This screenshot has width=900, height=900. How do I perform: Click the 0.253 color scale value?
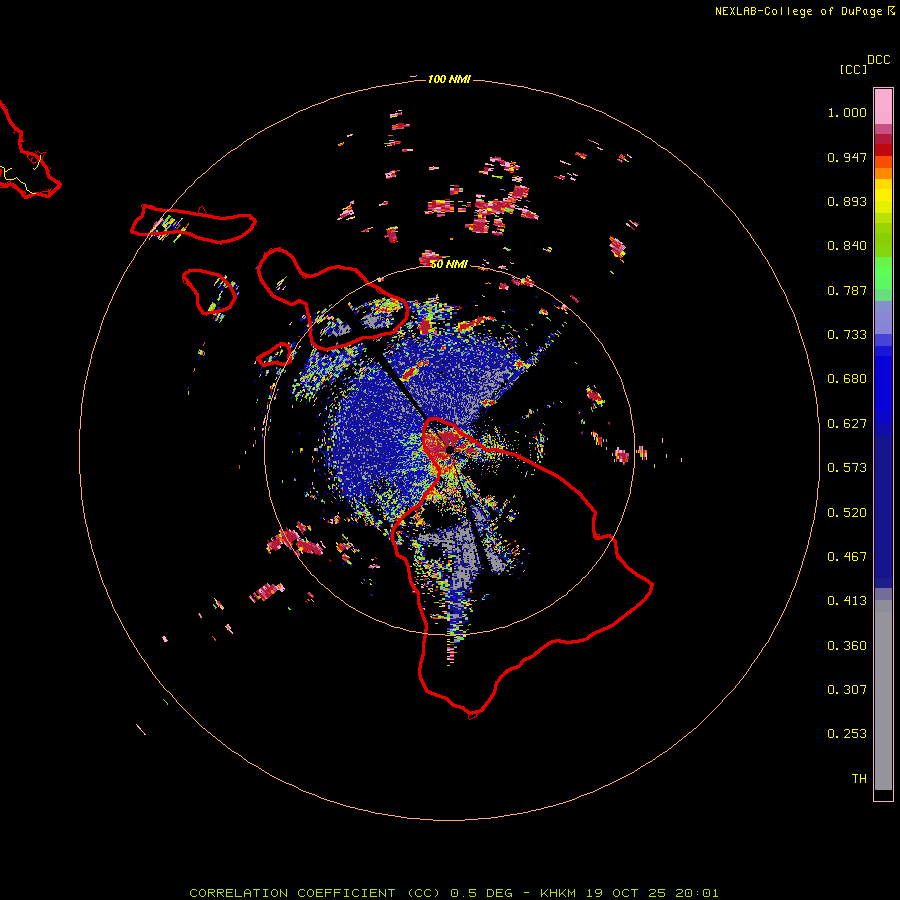[x=847, y=734]
